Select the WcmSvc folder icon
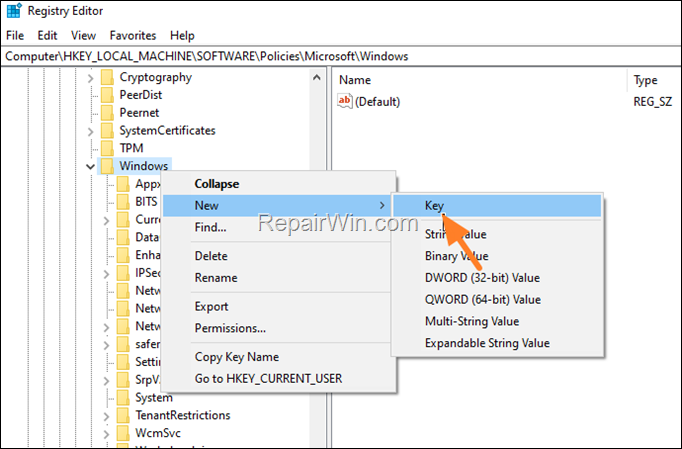 click(x=122, y=433)
